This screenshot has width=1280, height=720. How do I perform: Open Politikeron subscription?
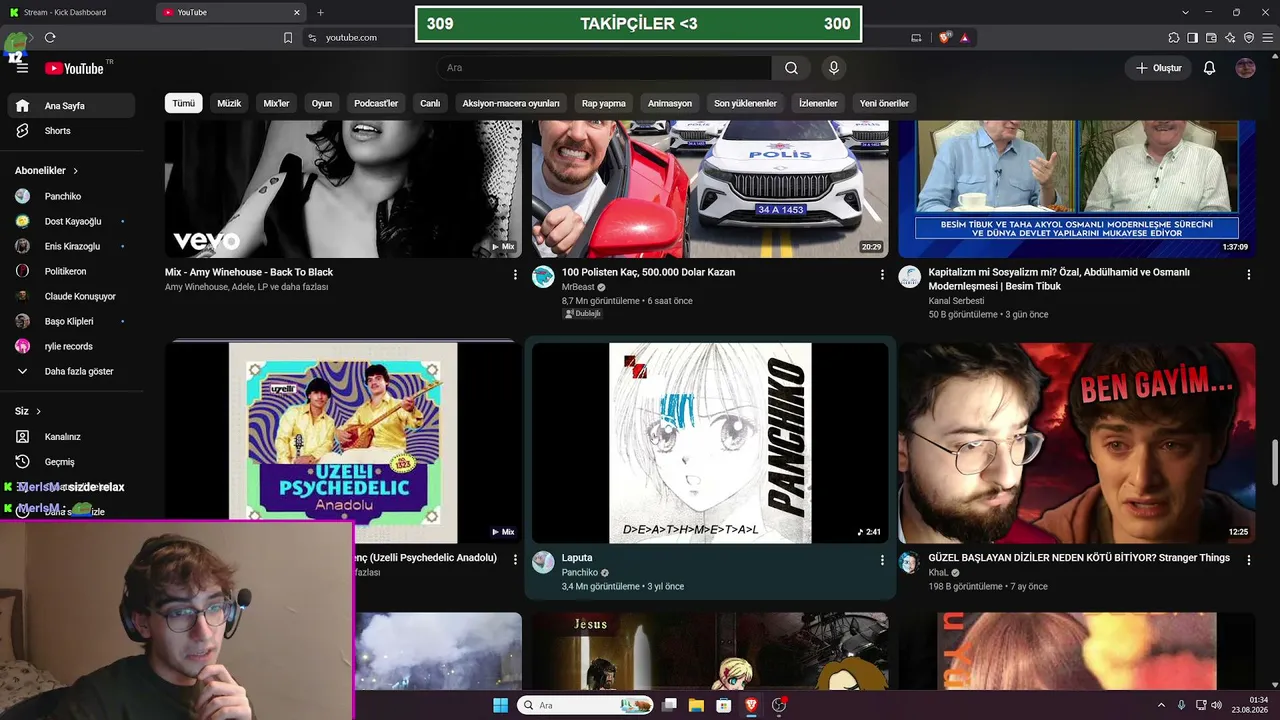[x=71, y=271]
